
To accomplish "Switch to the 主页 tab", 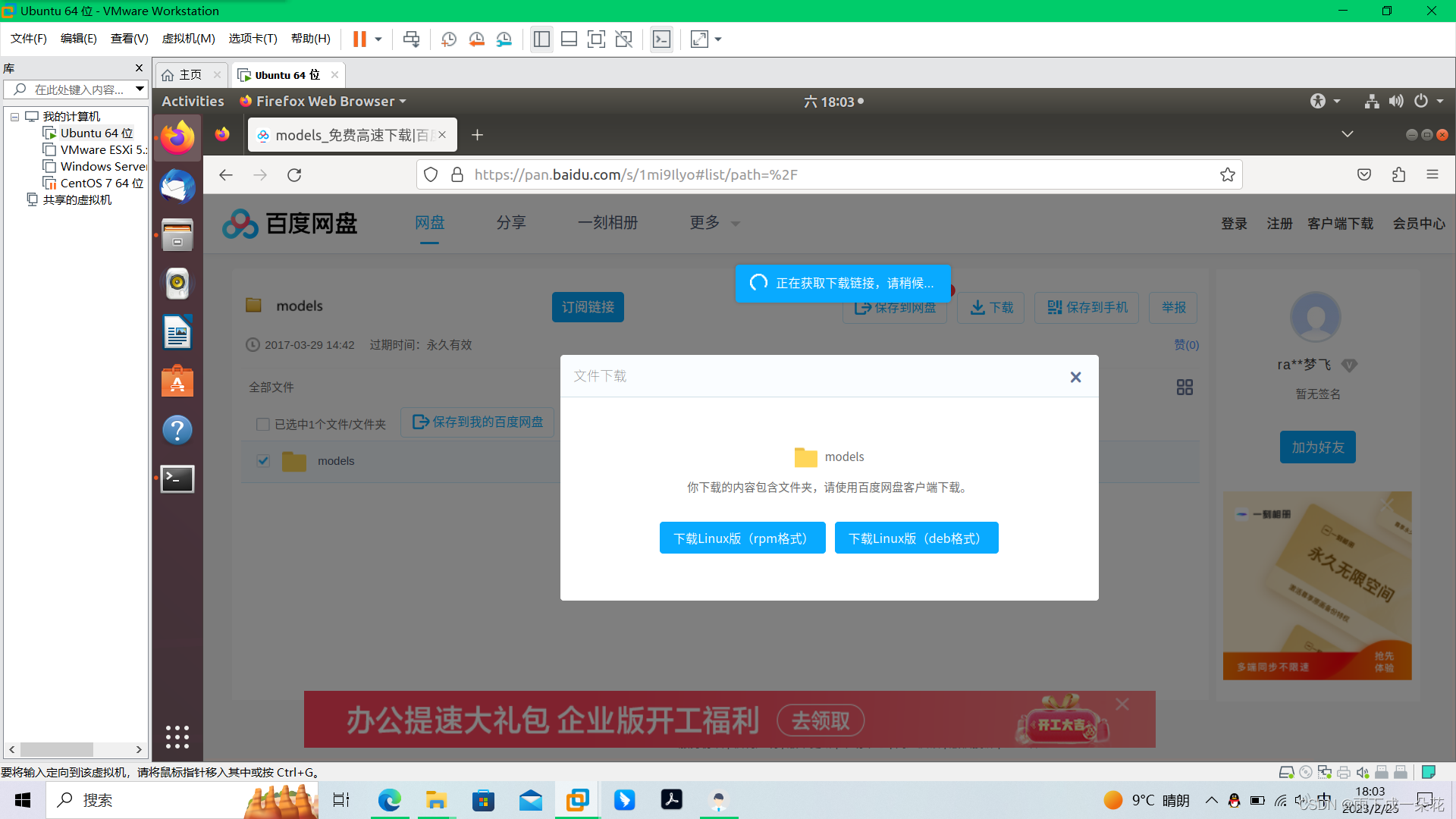I will click(x=190, y=74).
